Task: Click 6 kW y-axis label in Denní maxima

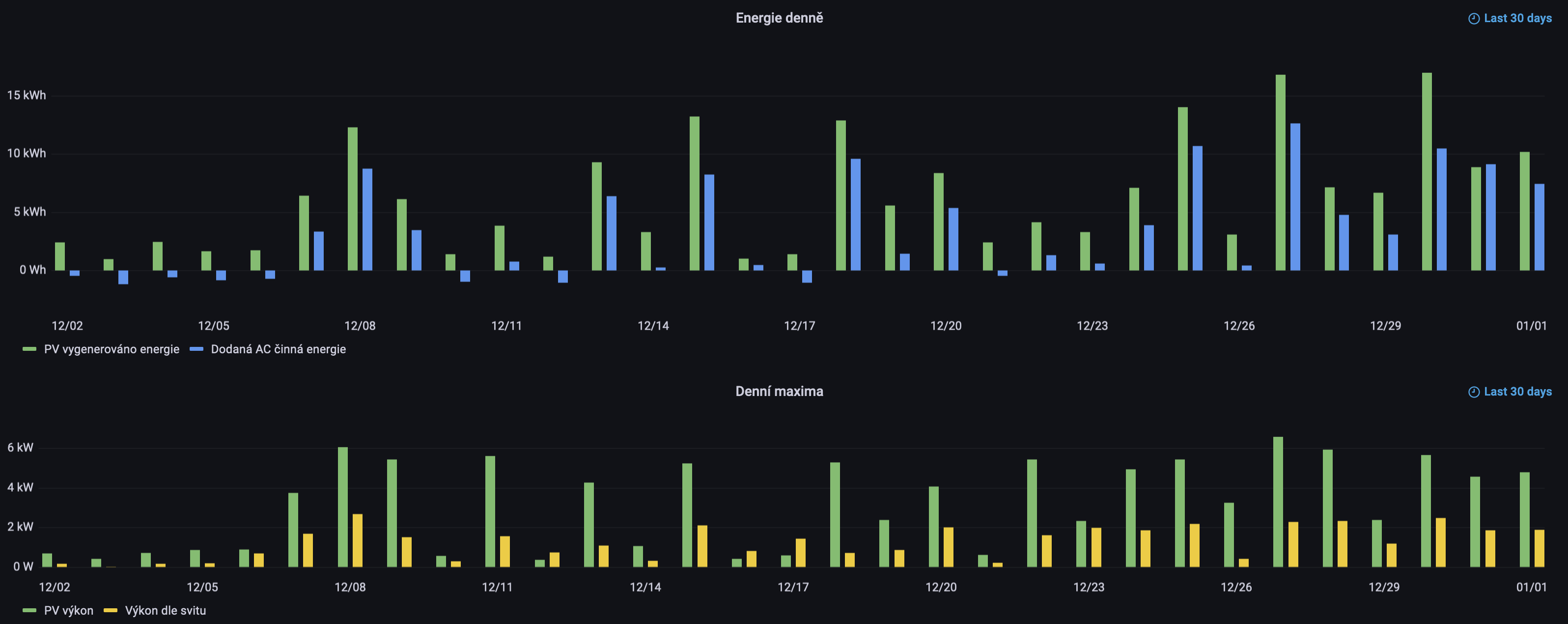Action: pos(20,448)
